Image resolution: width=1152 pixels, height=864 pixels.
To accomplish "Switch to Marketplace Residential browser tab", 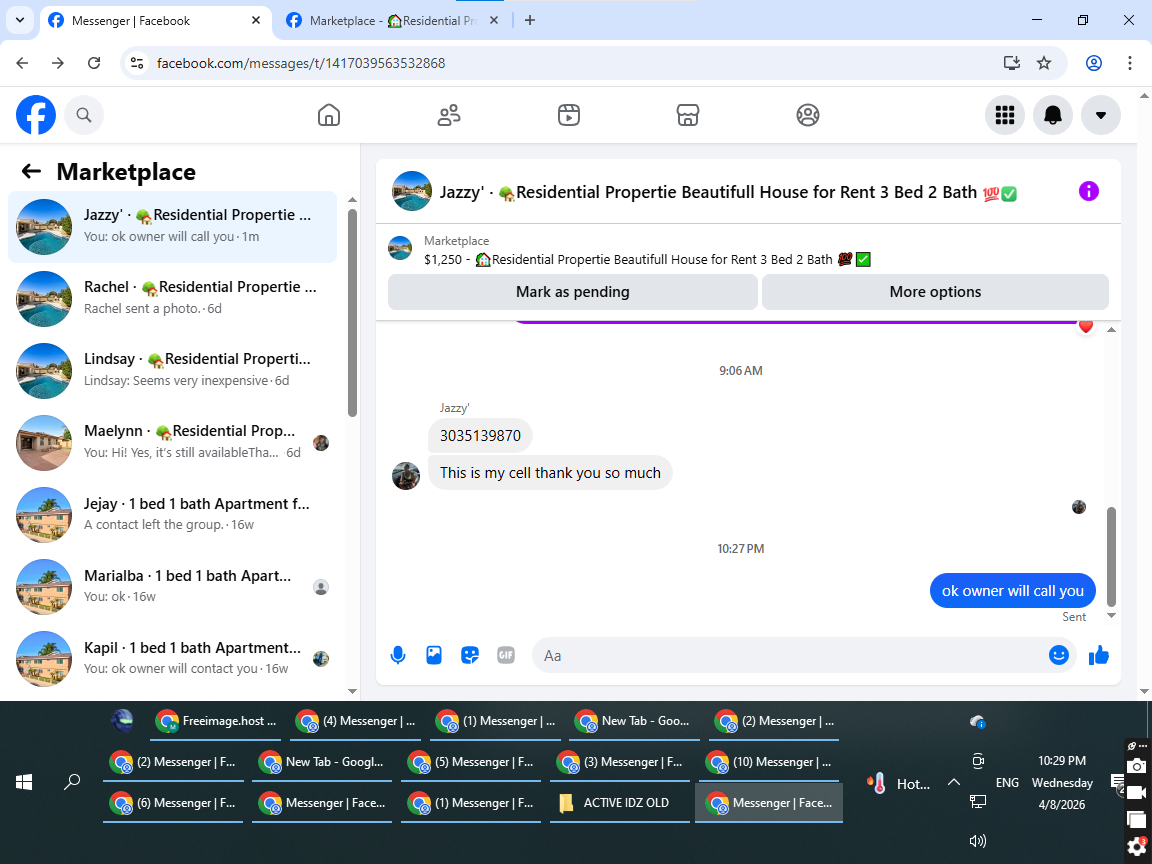I will (393, 21).
